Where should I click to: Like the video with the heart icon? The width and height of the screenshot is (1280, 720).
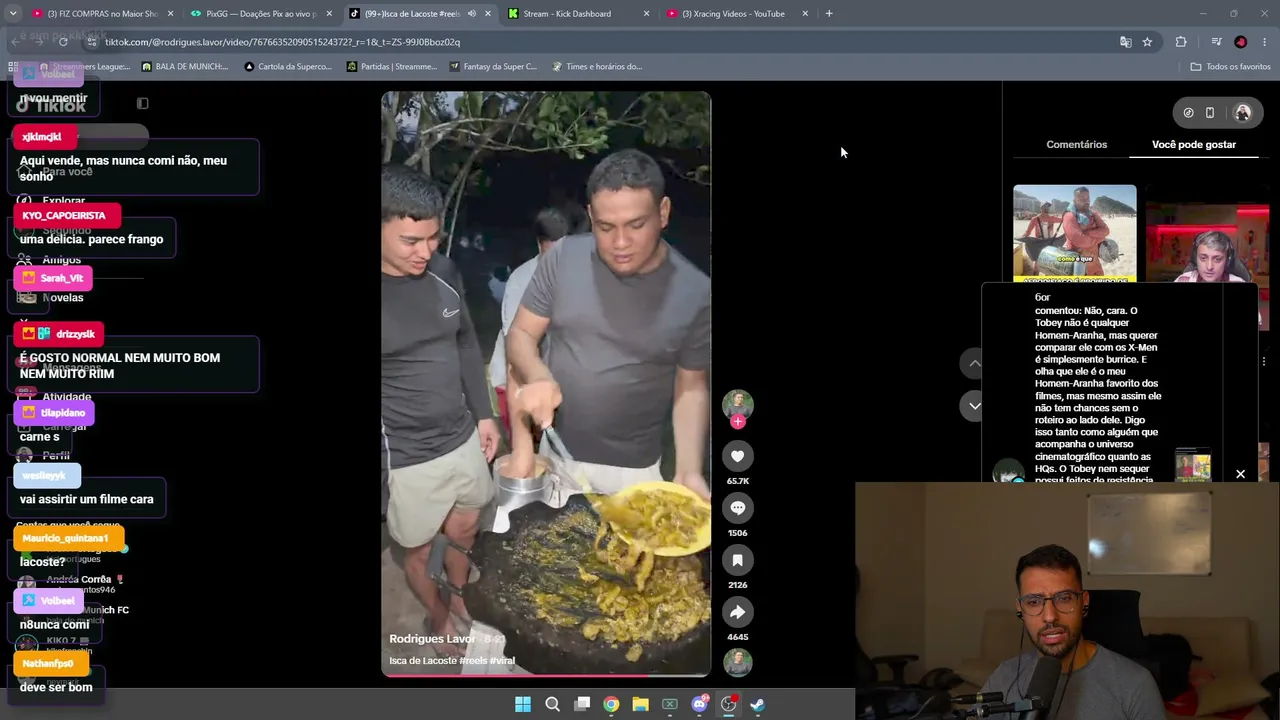(x=738, y=456)
